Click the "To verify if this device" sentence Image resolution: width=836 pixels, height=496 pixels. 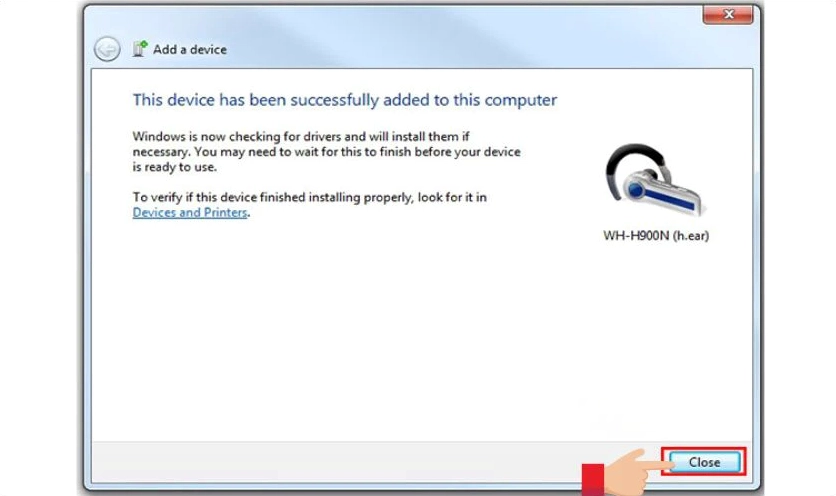click(309, 197)
